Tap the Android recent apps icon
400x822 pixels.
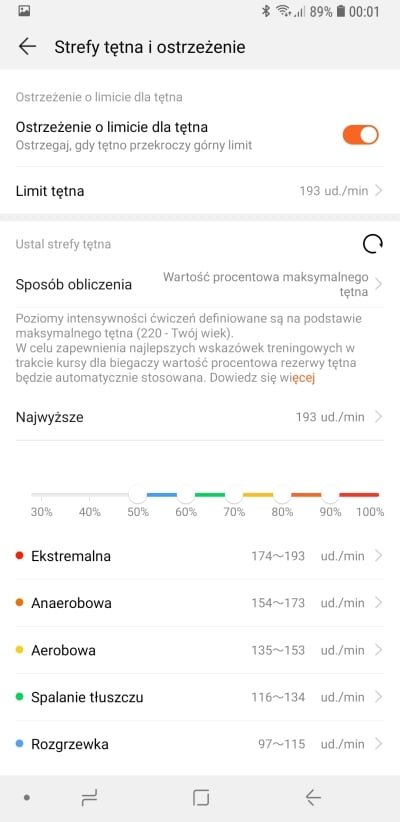(90, 798)
